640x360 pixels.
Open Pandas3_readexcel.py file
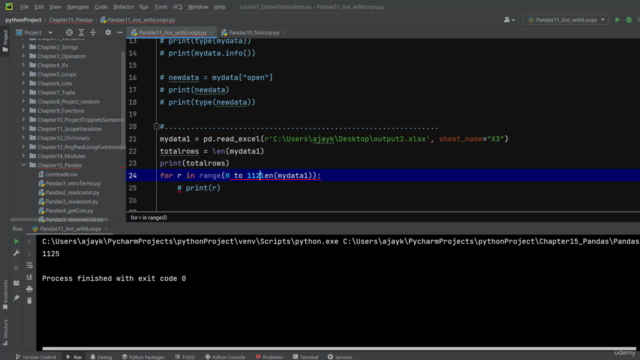[x=72, y=202]
